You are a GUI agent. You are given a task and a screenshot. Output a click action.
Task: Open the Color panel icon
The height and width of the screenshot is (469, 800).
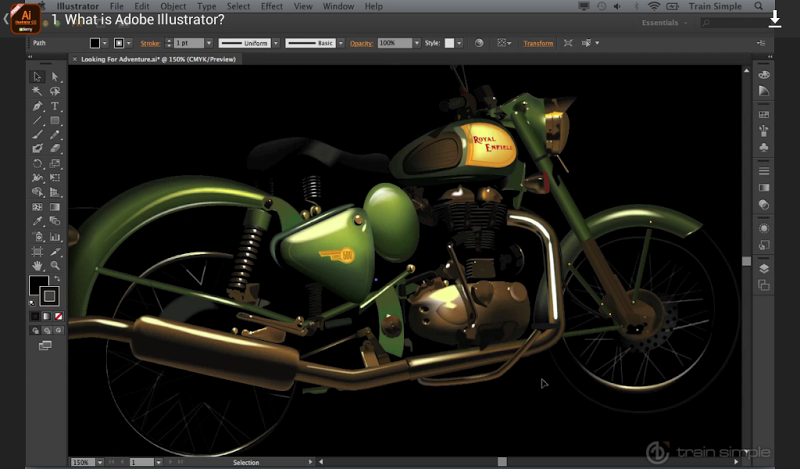point(764,75)
